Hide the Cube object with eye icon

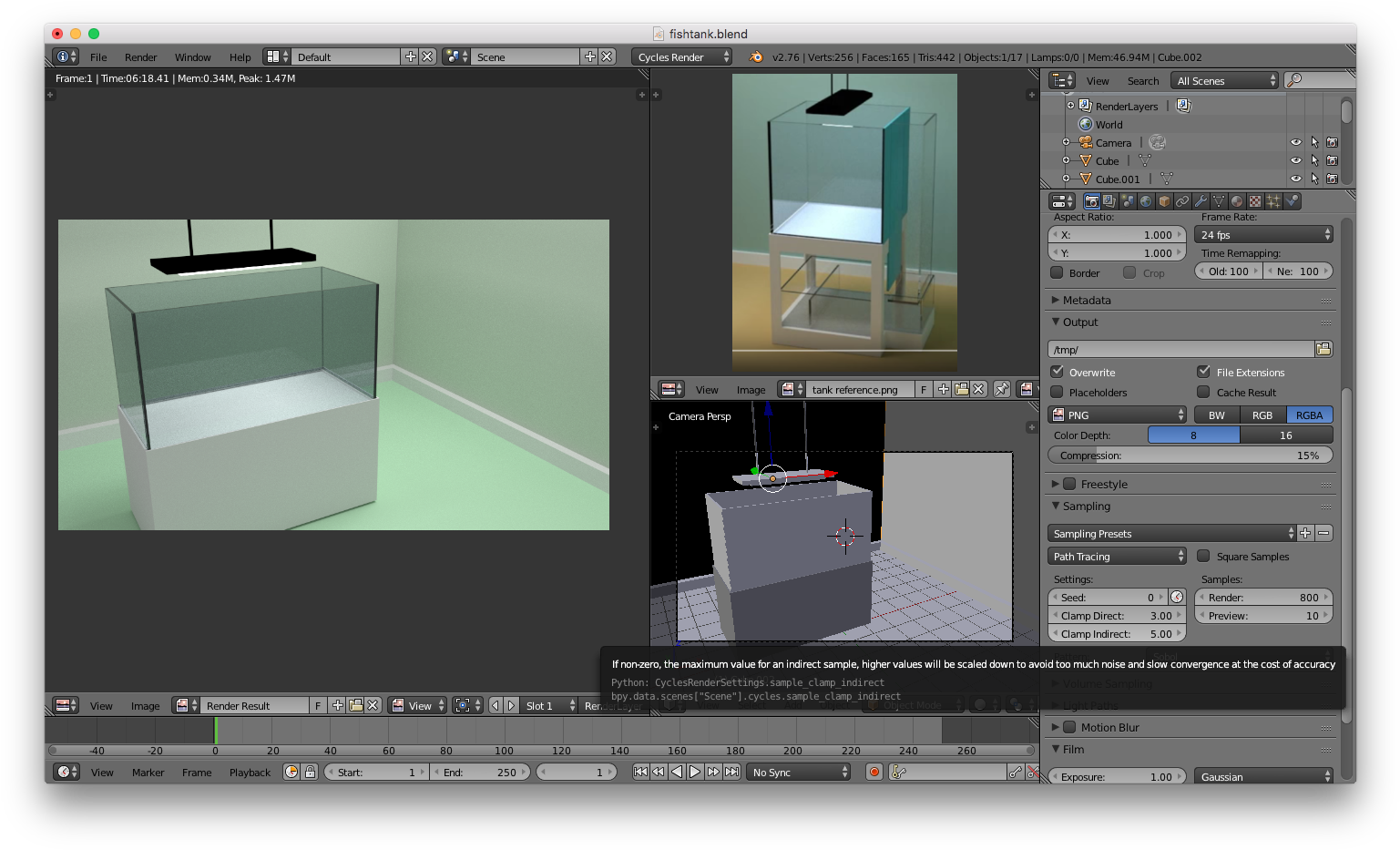pos(1295,160)
